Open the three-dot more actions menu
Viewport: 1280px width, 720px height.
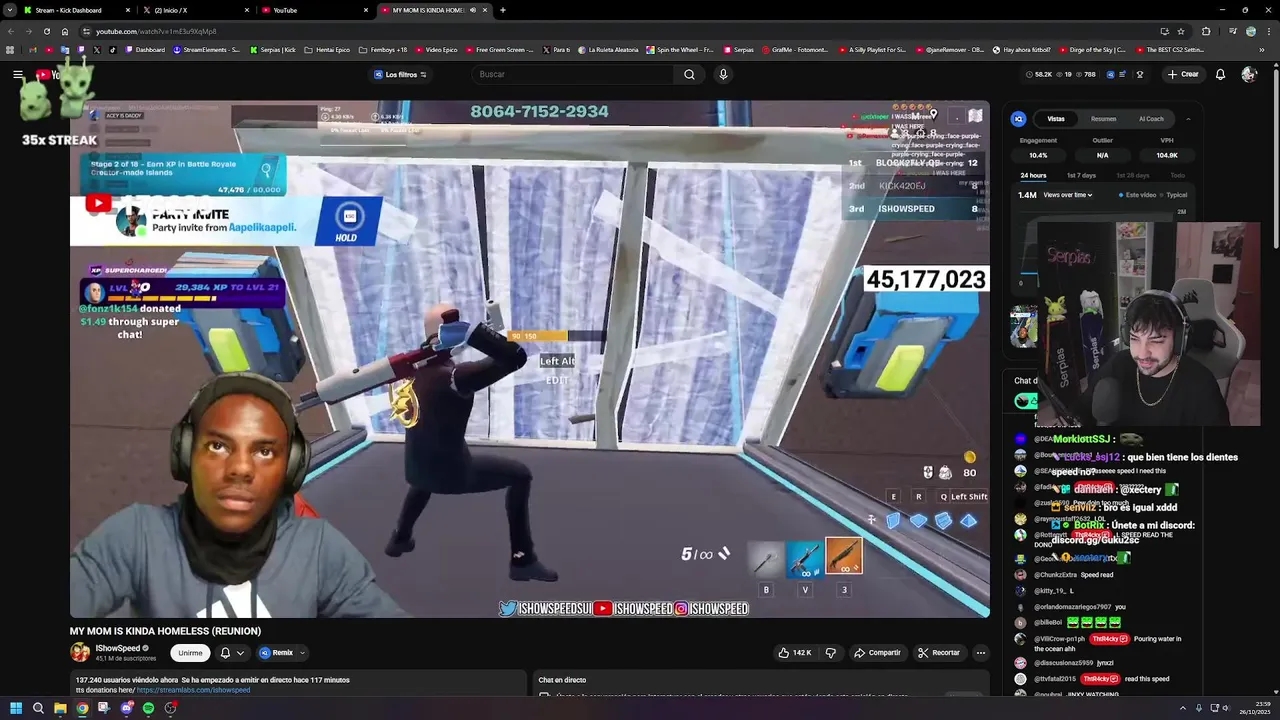tap(981, 653)
